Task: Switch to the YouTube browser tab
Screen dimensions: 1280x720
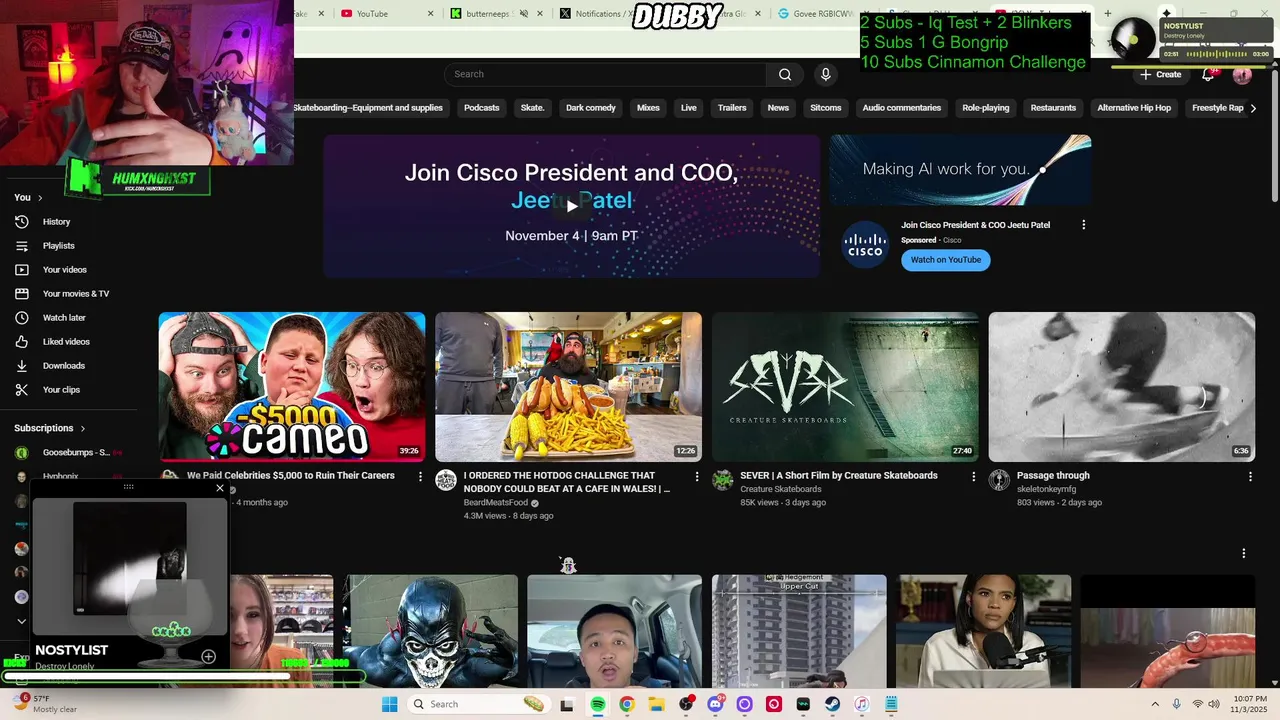Action: coord(385,14)
